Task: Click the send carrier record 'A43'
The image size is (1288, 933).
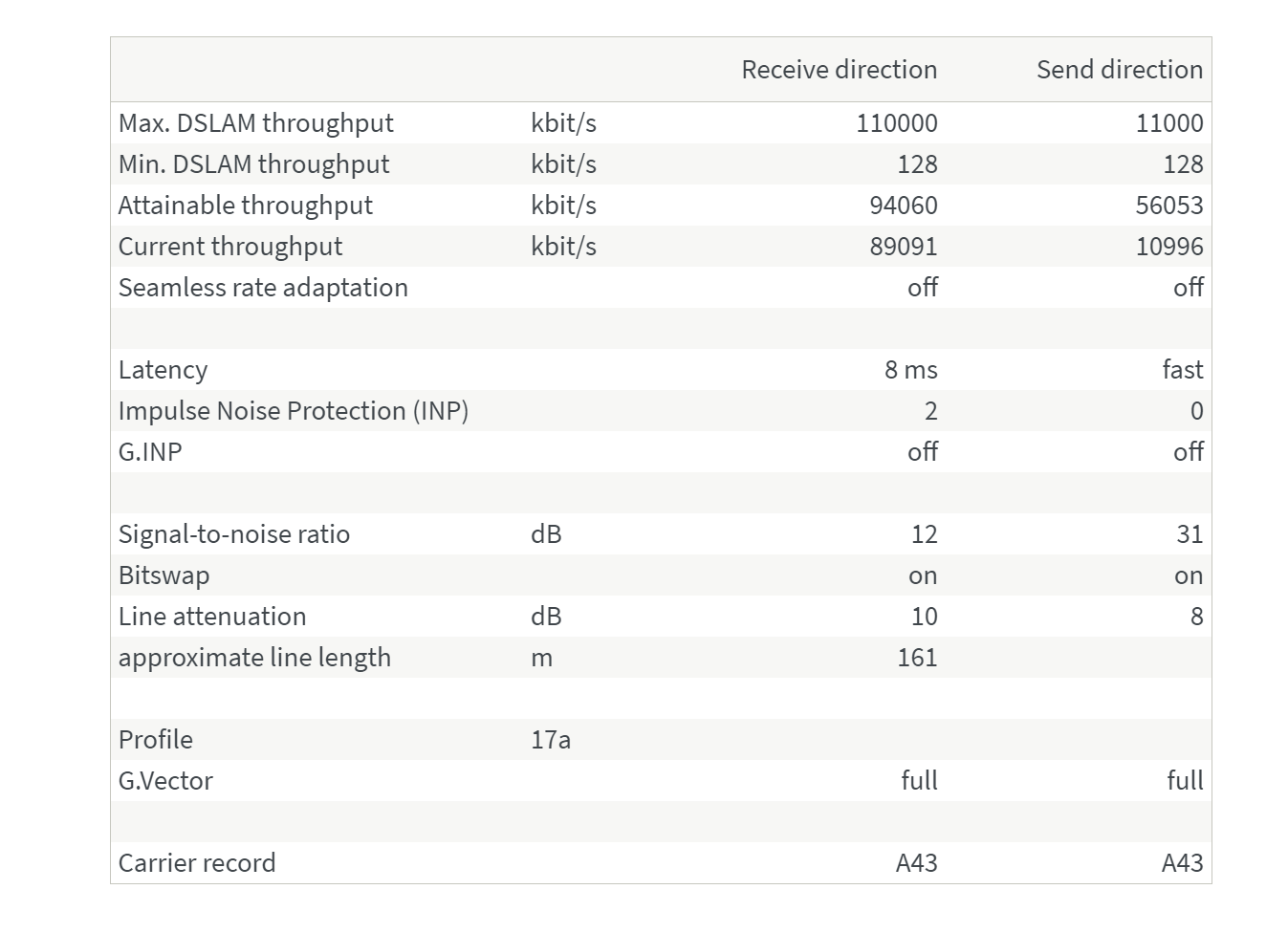Action: [1183, 863]
